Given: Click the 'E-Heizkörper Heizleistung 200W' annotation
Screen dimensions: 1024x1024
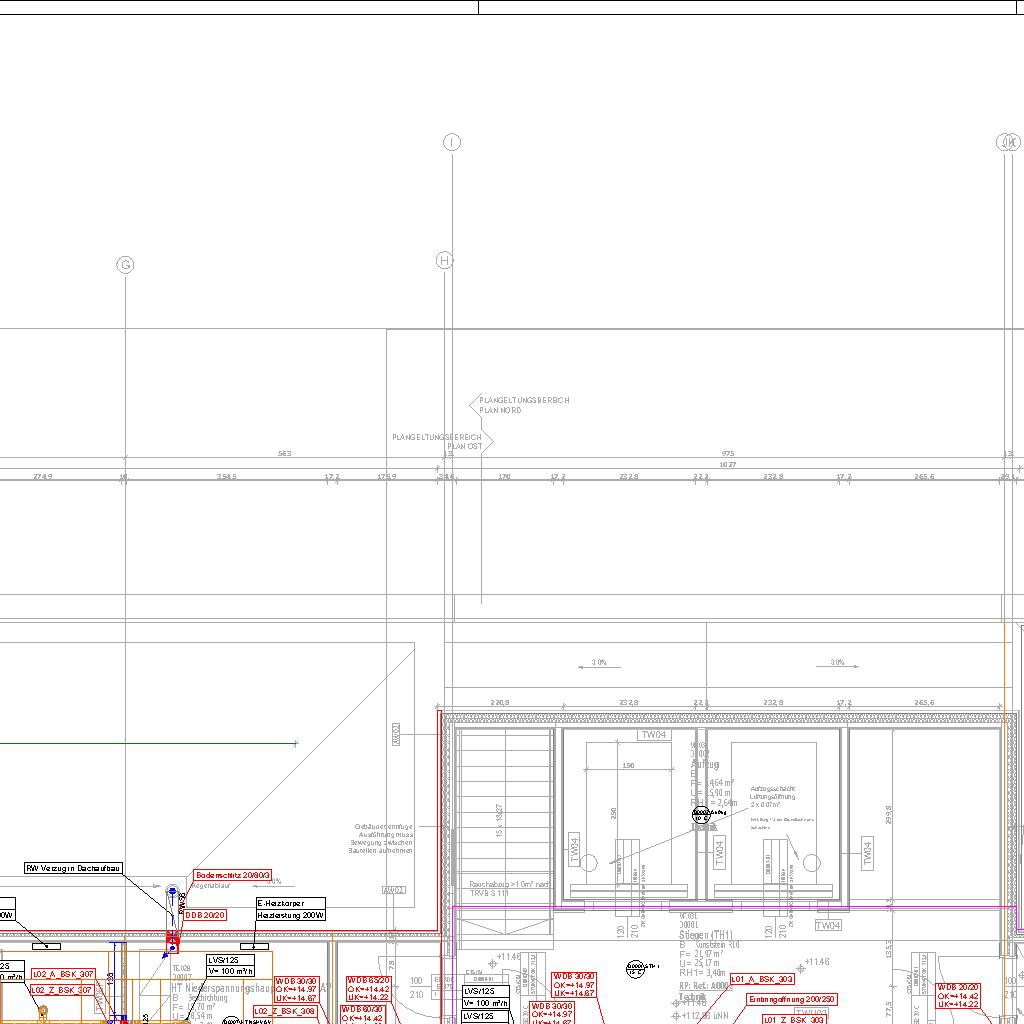Looking at the screenshot, I should 291,909.
